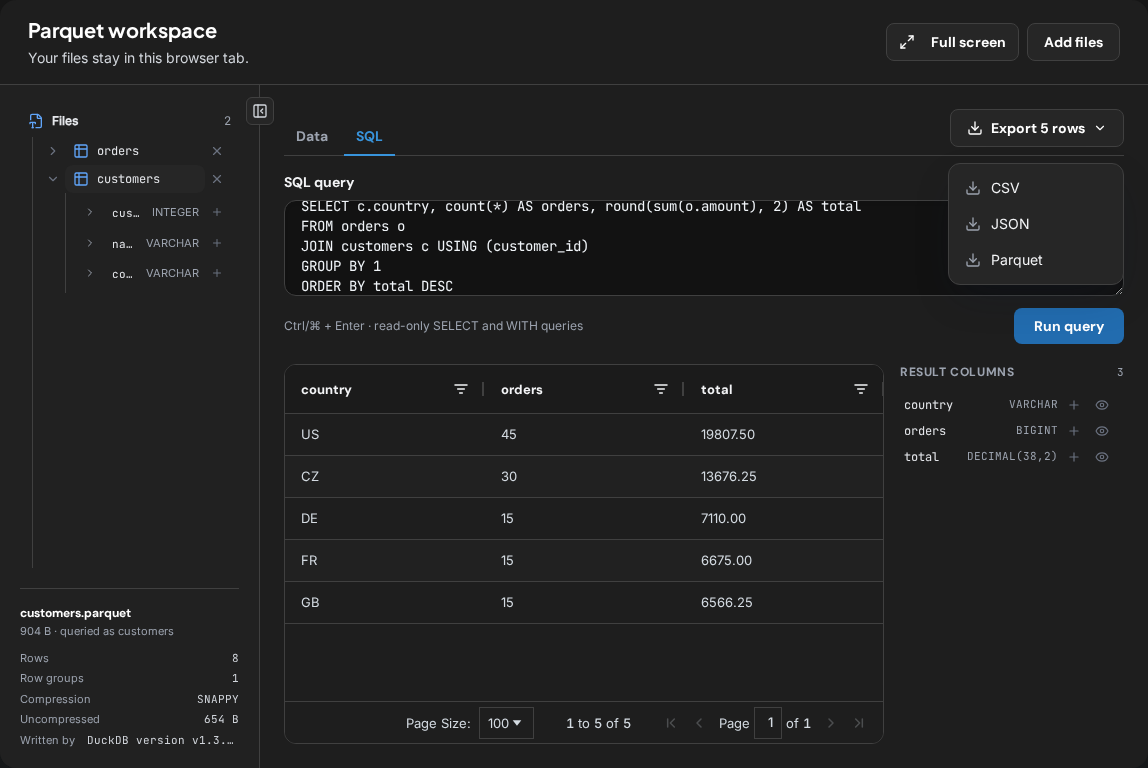Screen dimensions: 1148x768
Task: Open the Export 5 rows dropdown
Action: click(1037, 128)
